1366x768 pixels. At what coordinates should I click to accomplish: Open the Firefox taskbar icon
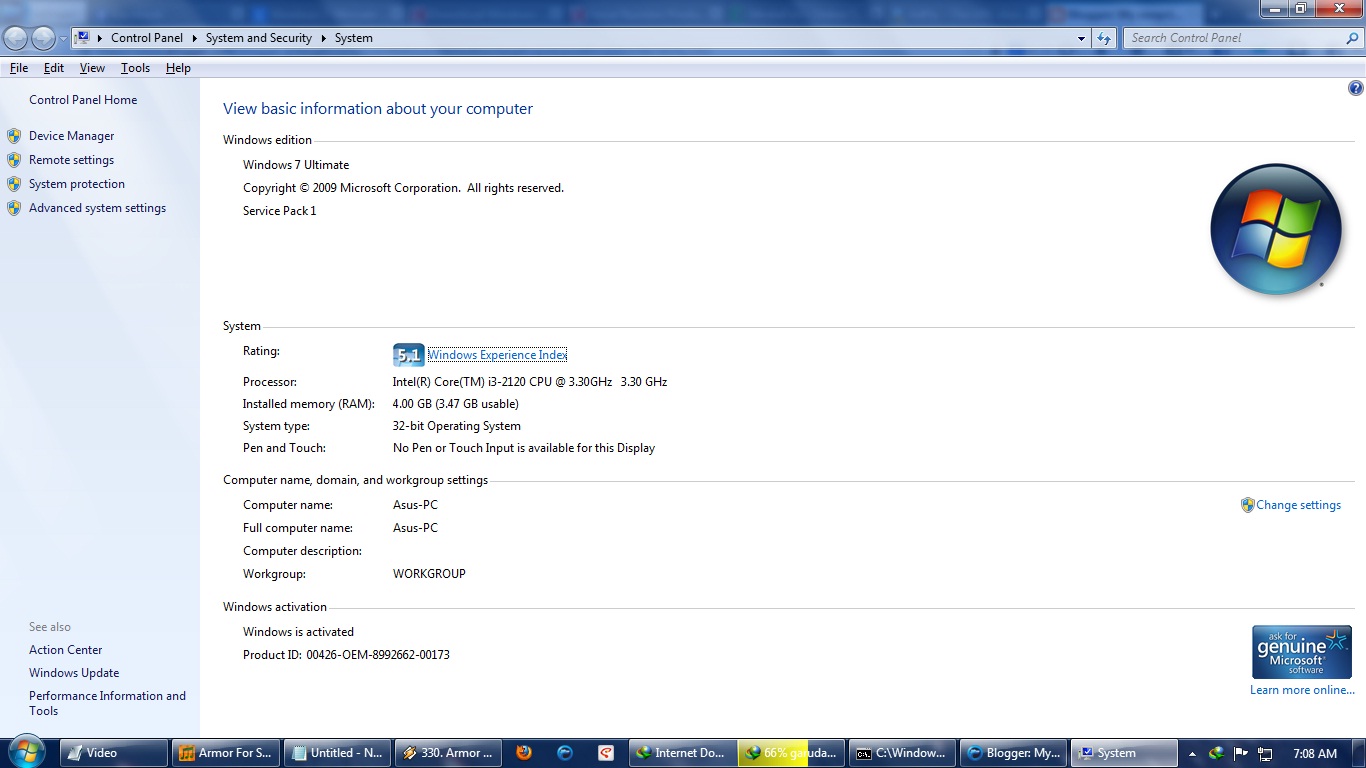pos(524,753)
